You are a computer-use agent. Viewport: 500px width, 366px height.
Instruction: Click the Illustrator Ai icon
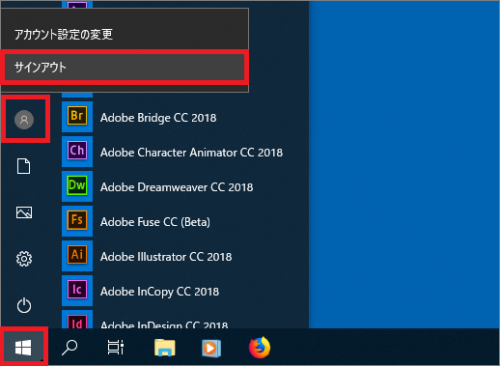[77, 255]
